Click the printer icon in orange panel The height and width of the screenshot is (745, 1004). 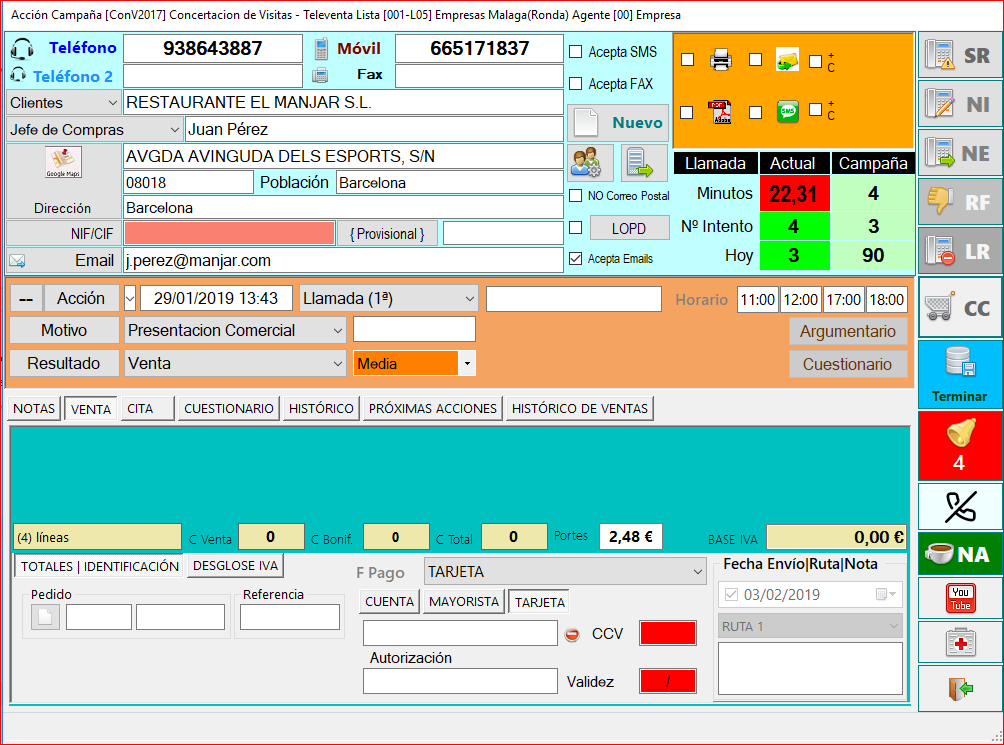721,60
